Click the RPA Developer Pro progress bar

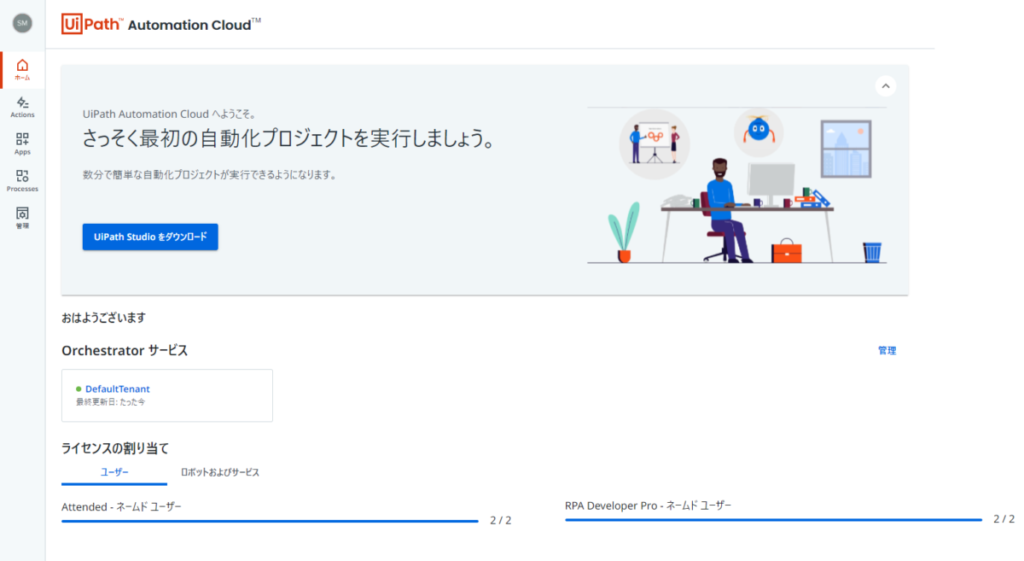[773, 520]
